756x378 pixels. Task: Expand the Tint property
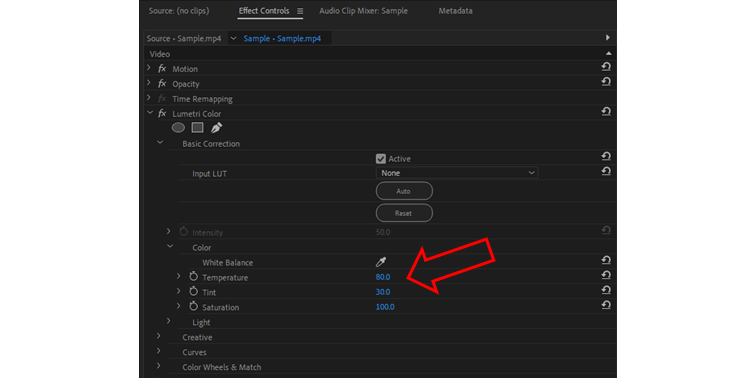[x=178, y=291]
